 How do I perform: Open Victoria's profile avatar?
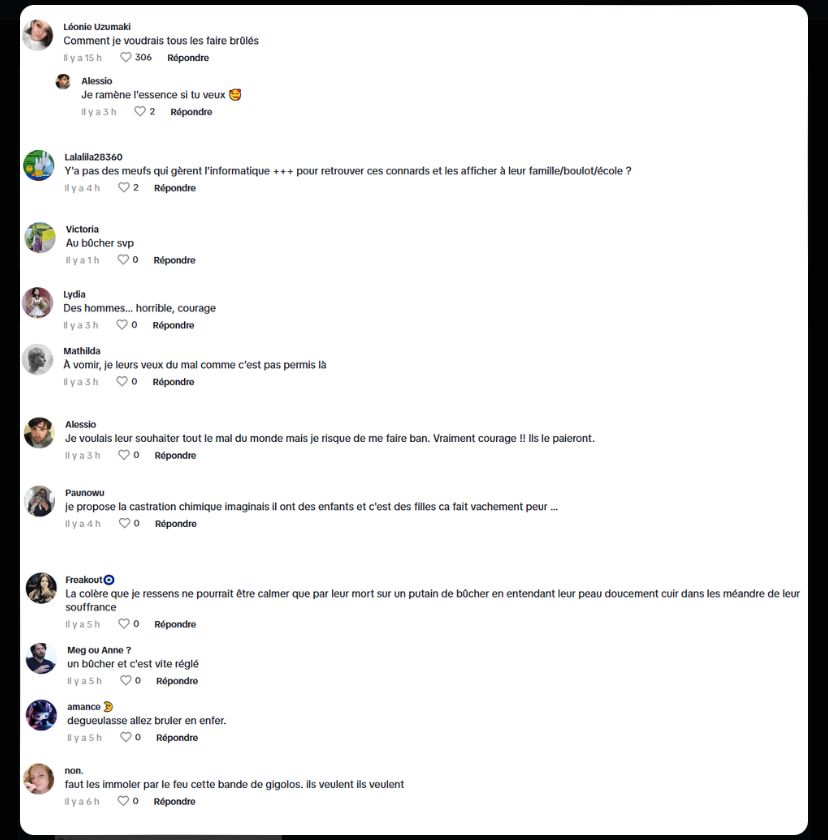click(x=40, y=237)
